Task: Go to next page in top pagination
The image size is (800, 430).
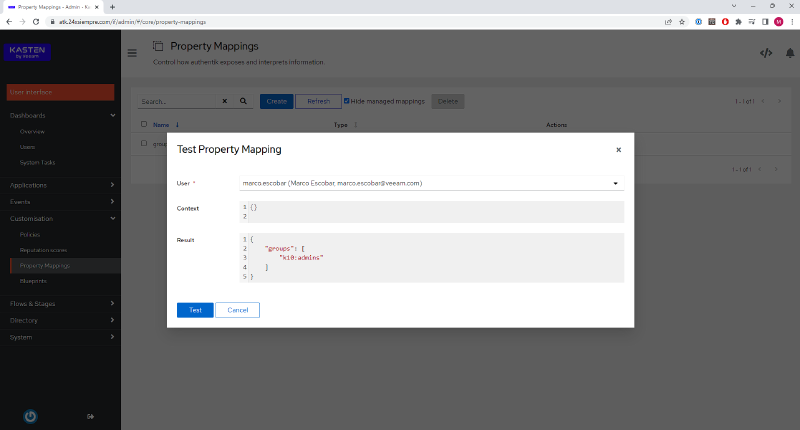Action: (779, 102)
